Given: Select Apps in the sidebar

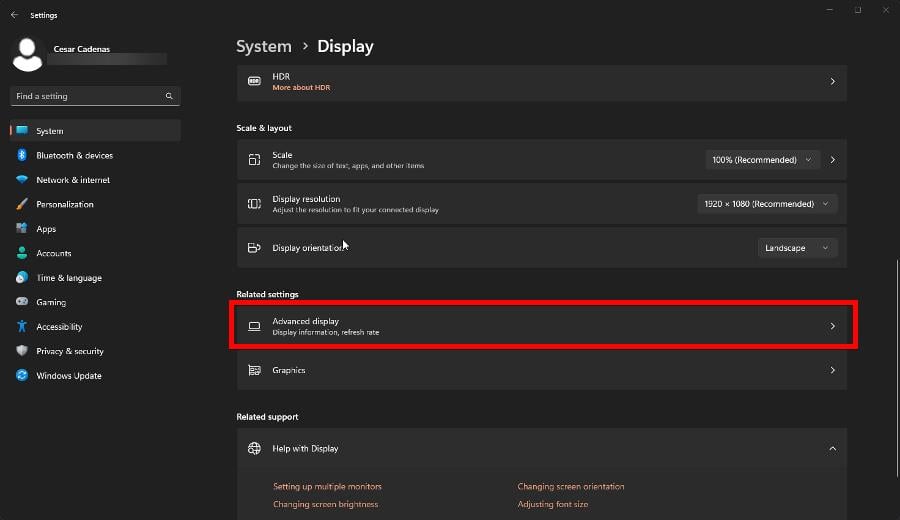Looking at the screenshot, I should click(x=95, y=228).
